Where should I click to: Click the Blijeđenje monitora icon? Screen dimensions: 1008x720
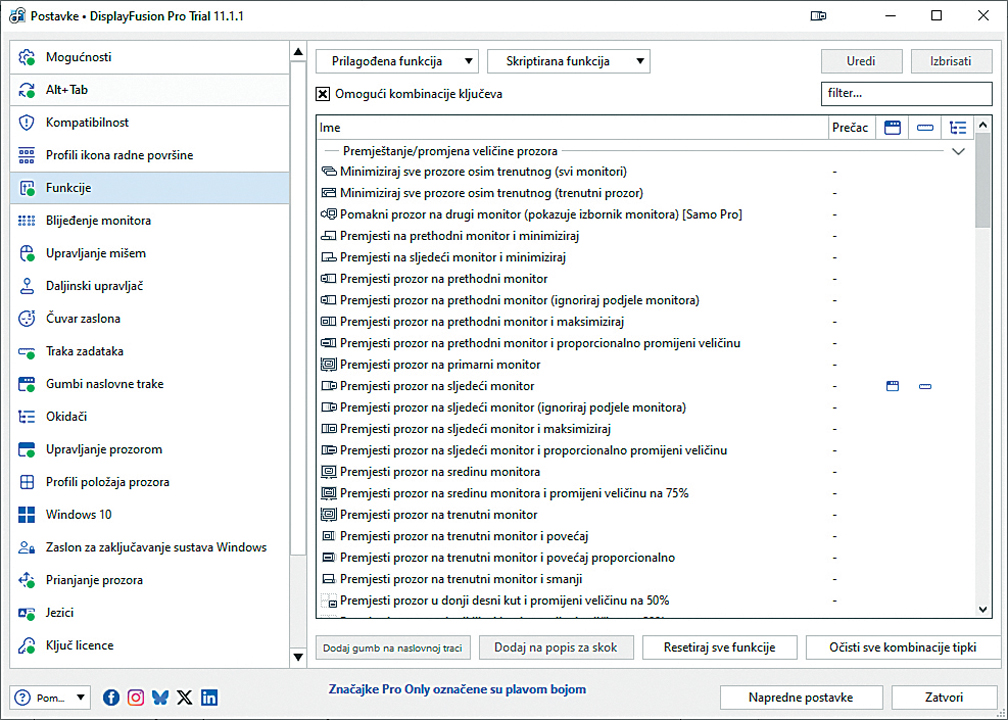[26, 220]
